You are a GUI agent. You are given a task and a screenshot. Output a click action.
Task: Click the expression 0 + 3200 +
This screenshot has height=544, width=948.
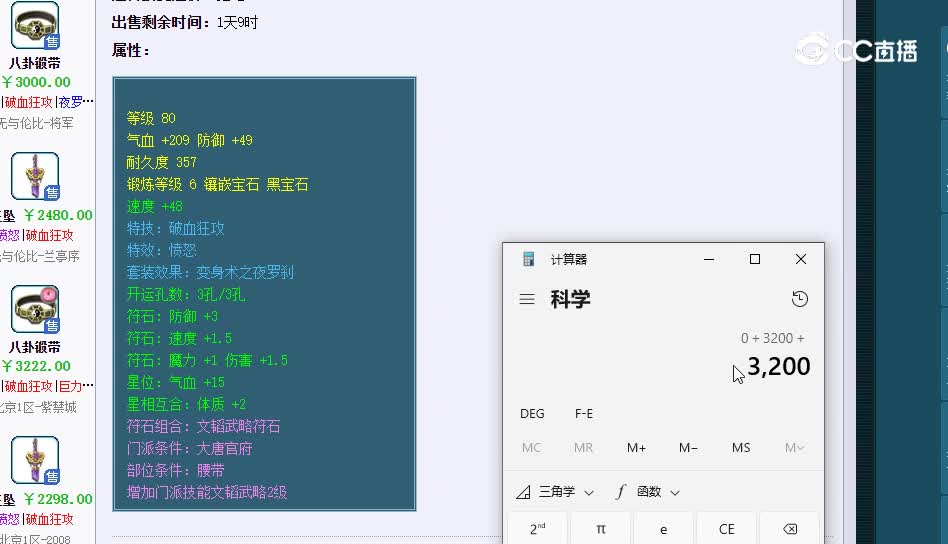[773, 338]
